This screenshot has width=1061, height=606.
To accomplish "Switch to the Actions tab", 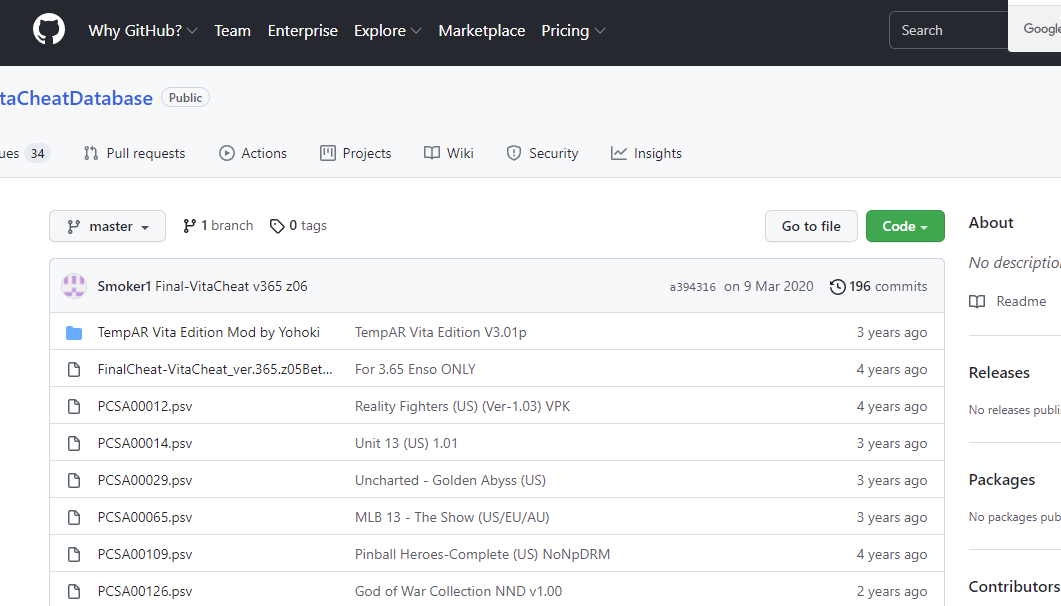I will (253, 153).
